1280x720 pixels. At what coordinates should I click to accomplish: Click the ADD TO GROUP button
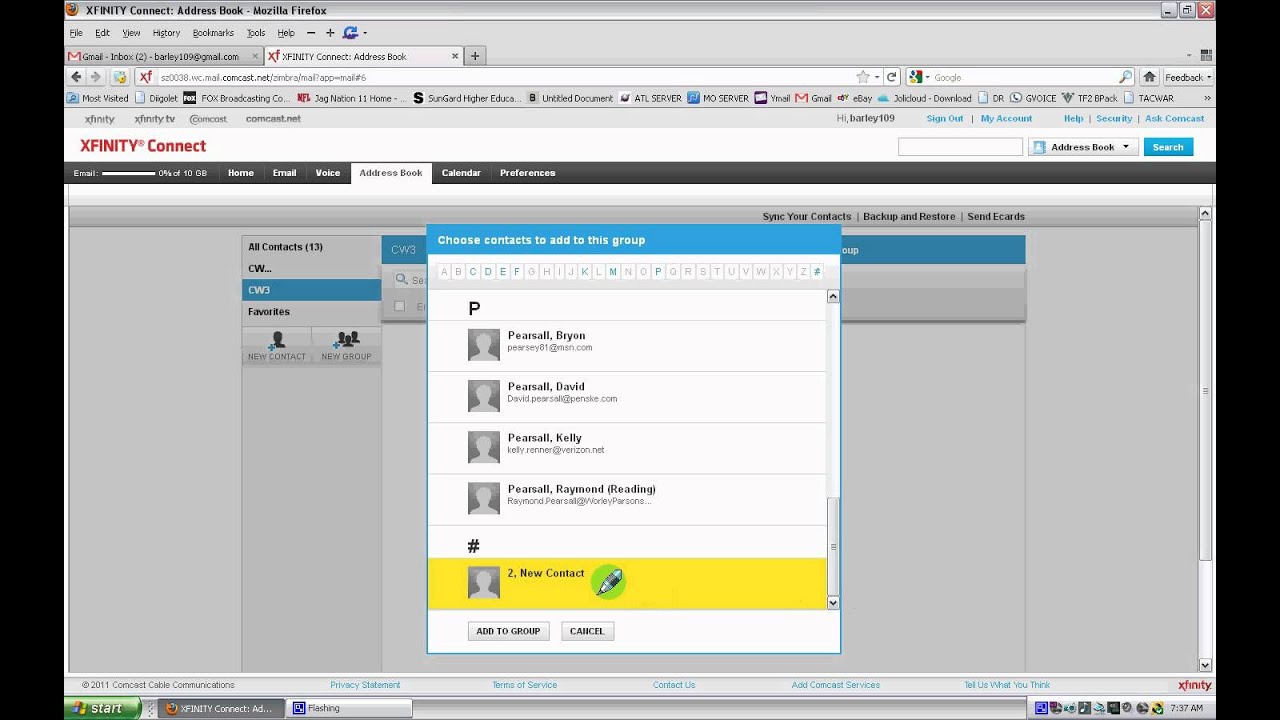tap(508, 631)
